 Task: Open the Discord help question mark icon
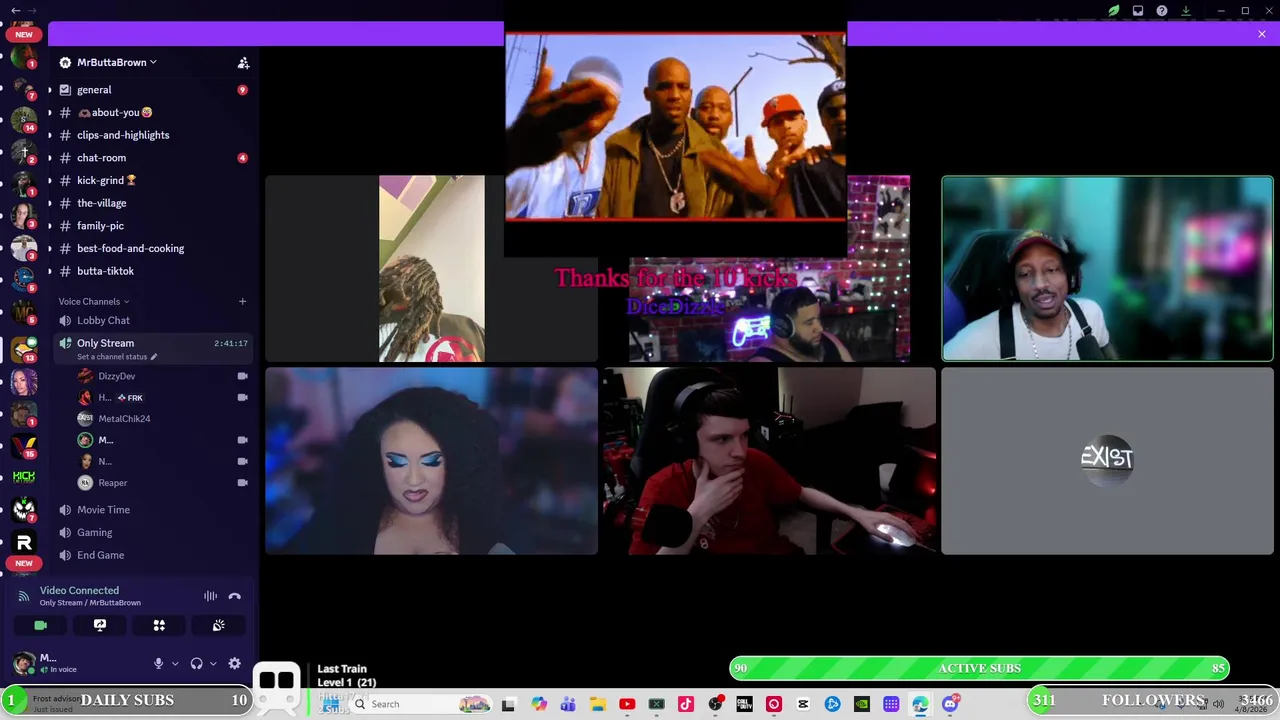pyautogui.click(x=1162, y=10)
